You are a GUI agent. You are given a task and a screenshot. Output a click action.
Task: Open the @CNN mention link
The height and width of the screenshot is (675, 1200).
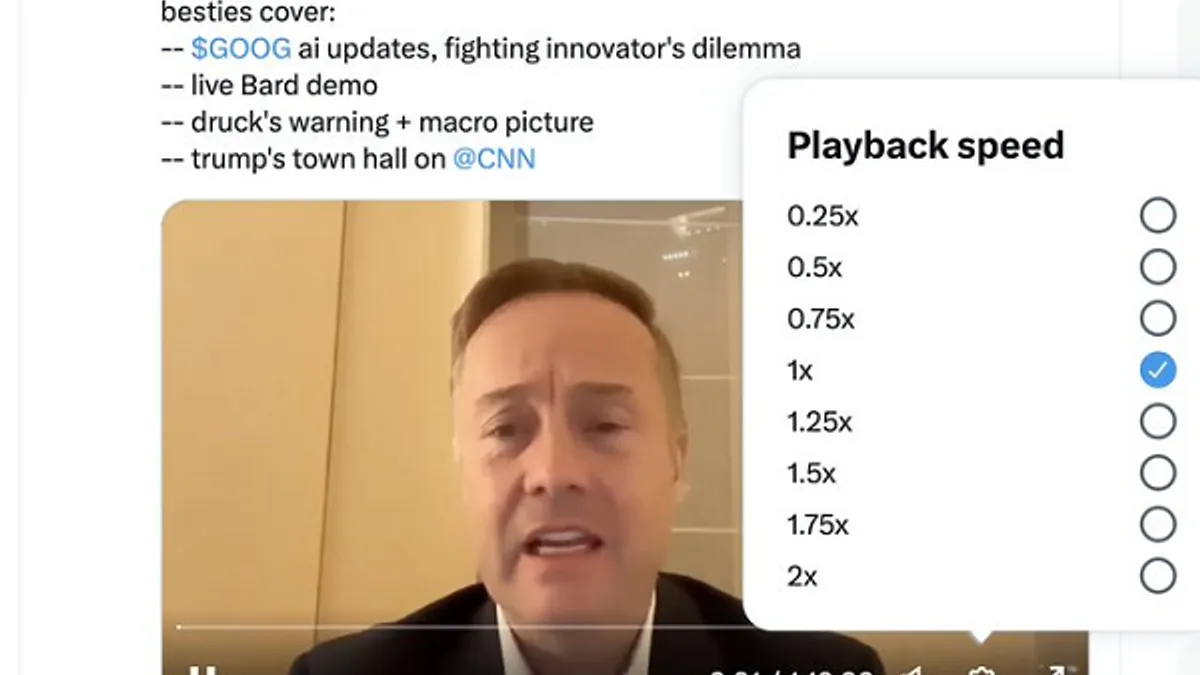coord(494,158)
